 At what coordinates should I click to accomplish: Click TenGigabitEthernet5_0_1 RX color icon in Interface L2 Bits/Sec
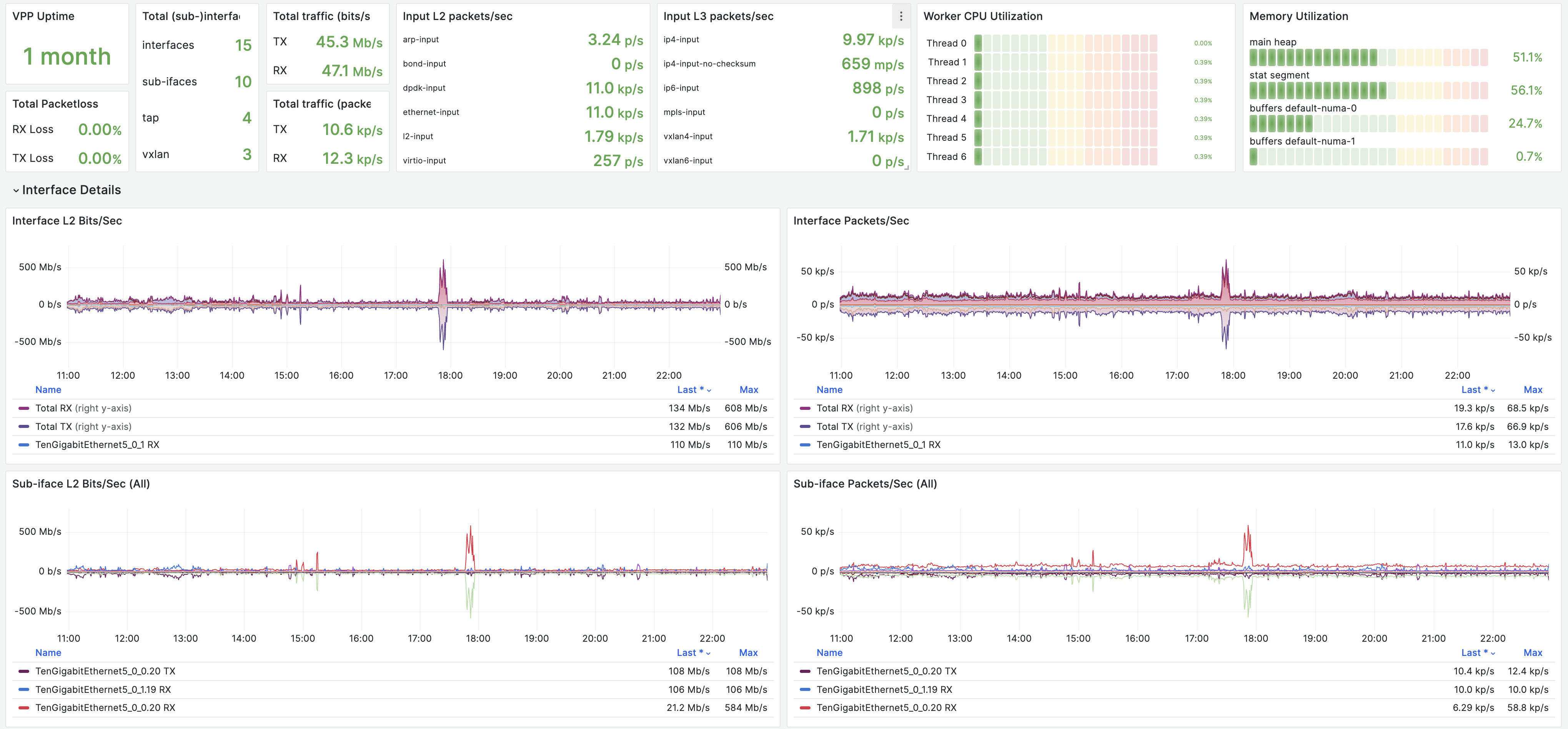click(24, 445)
